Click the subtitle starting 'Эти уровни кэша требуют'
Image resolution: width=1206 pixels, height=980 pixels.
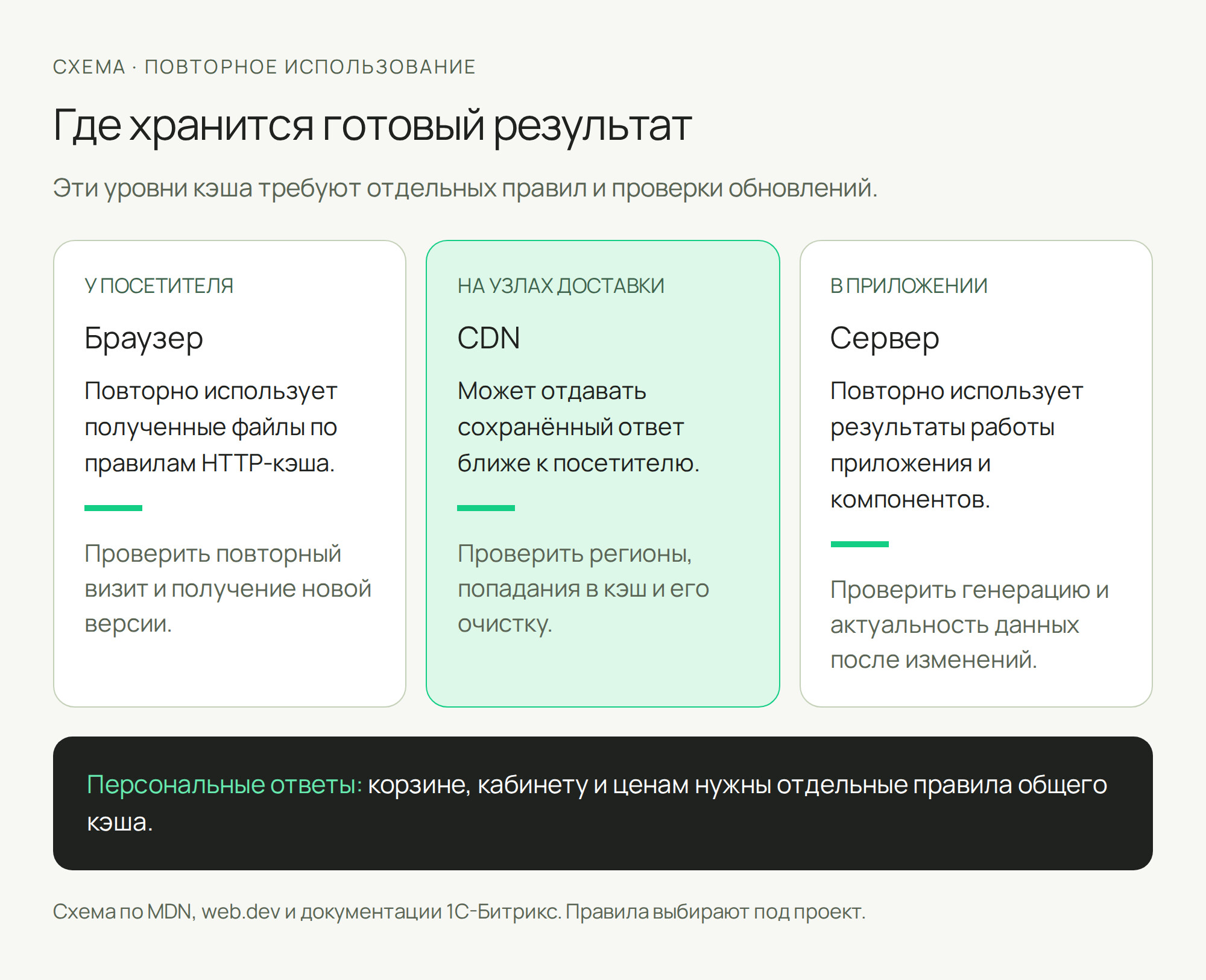tap(465, 188)
